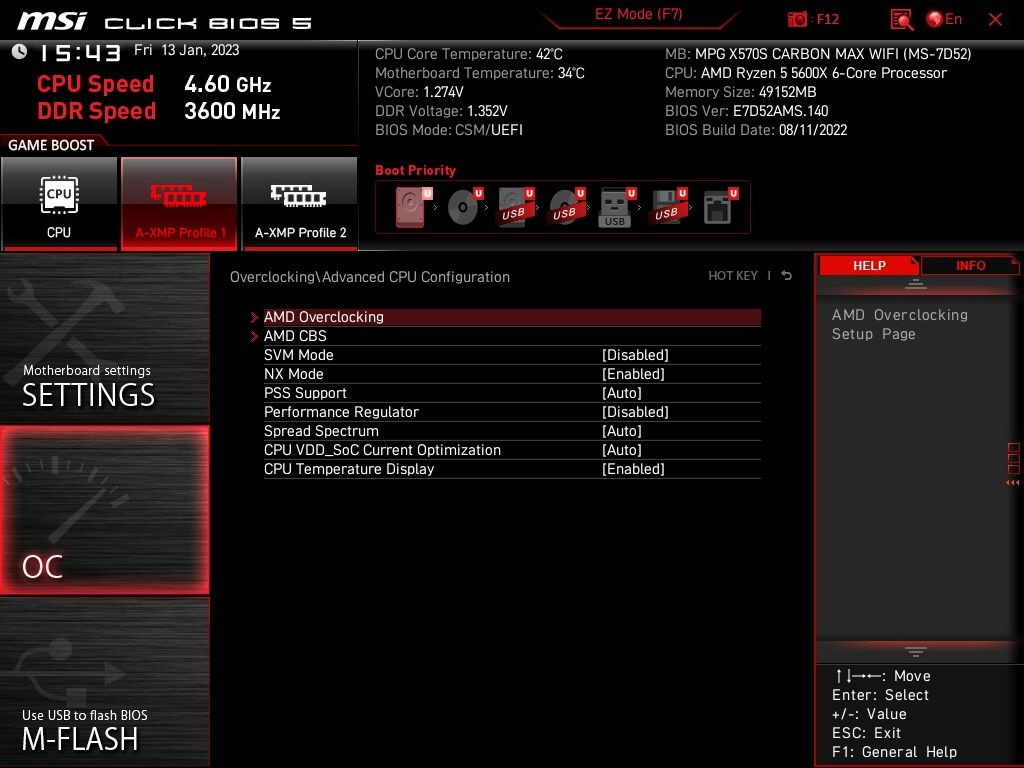
Task: Change language via the En globe icon
Action: tap(944, 20)
